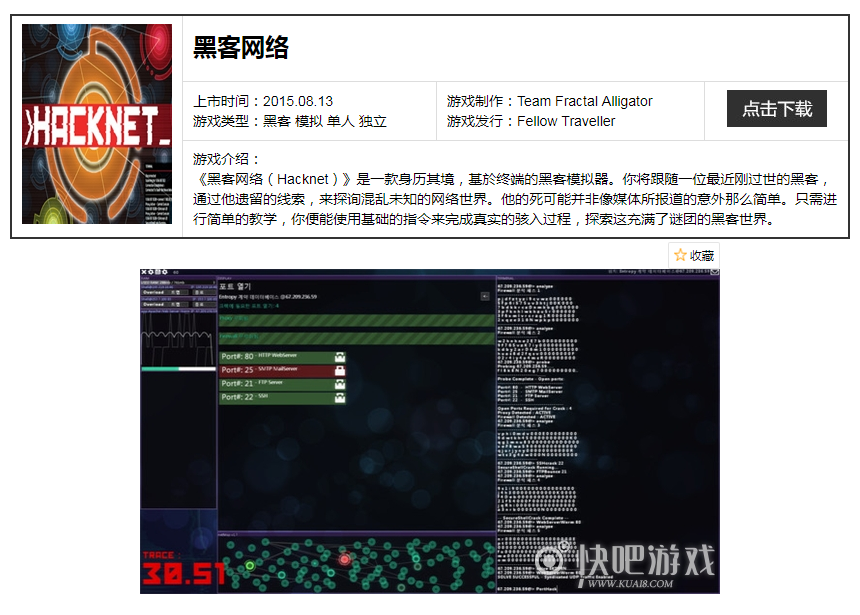Click the 点击下载 download button
This screenshot has height=615, width=860.
point(777,109)
